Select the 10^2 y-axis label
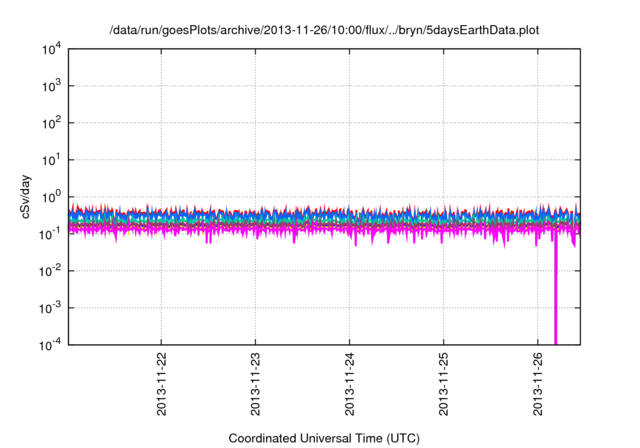640x448 pixels. [x=52, y=123]
